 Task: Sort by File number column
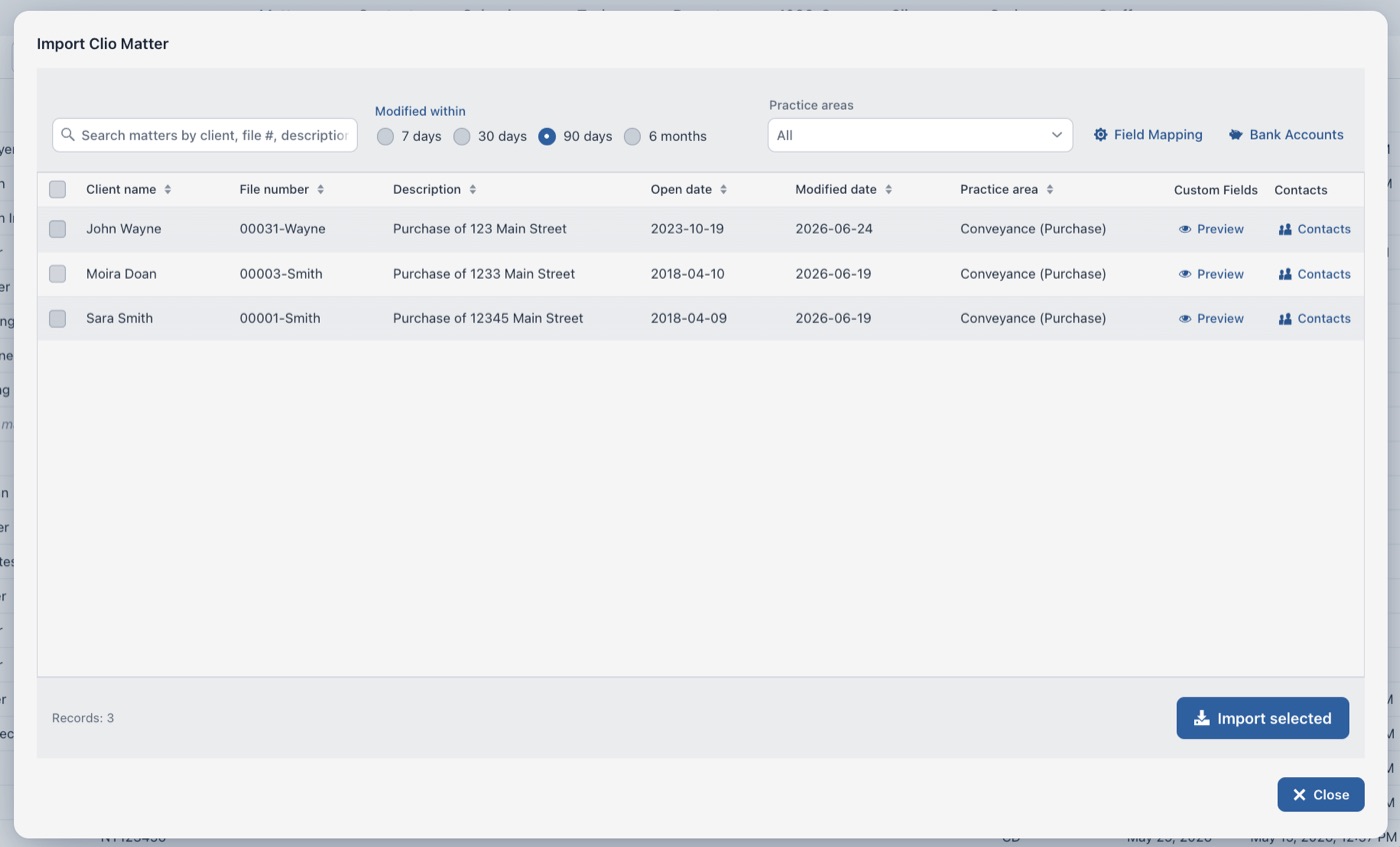[282, 189]
